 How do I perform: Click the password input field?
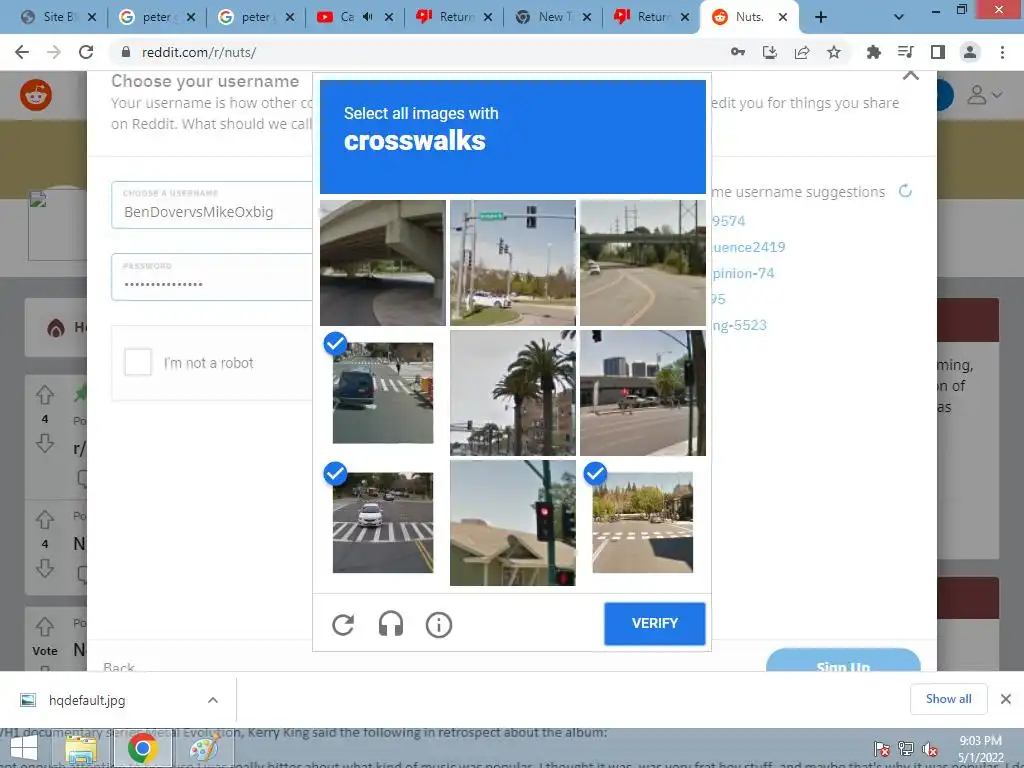pos(212,277)
